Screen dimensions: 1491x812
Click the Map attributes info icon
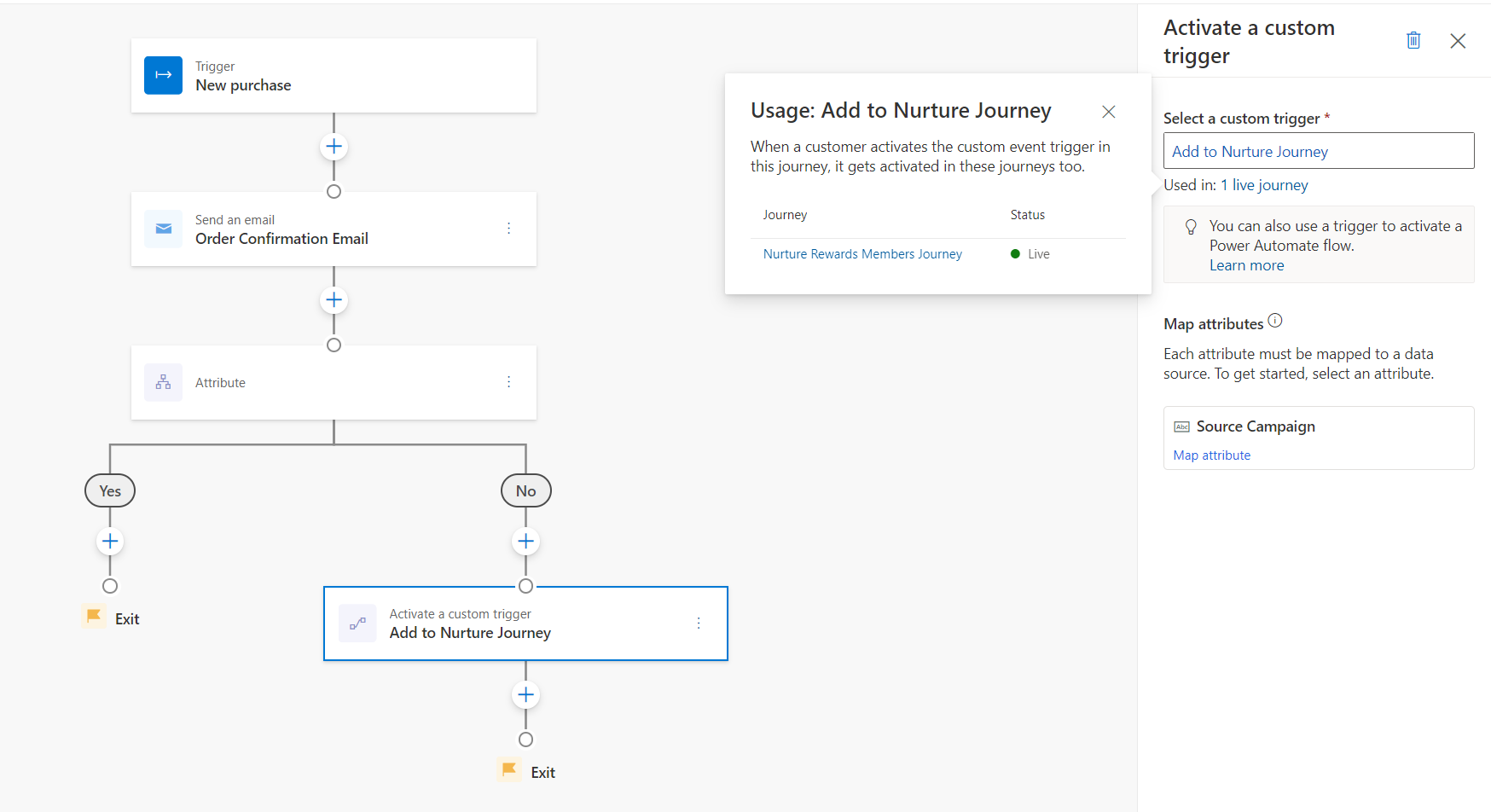[x=1275, y=321]
